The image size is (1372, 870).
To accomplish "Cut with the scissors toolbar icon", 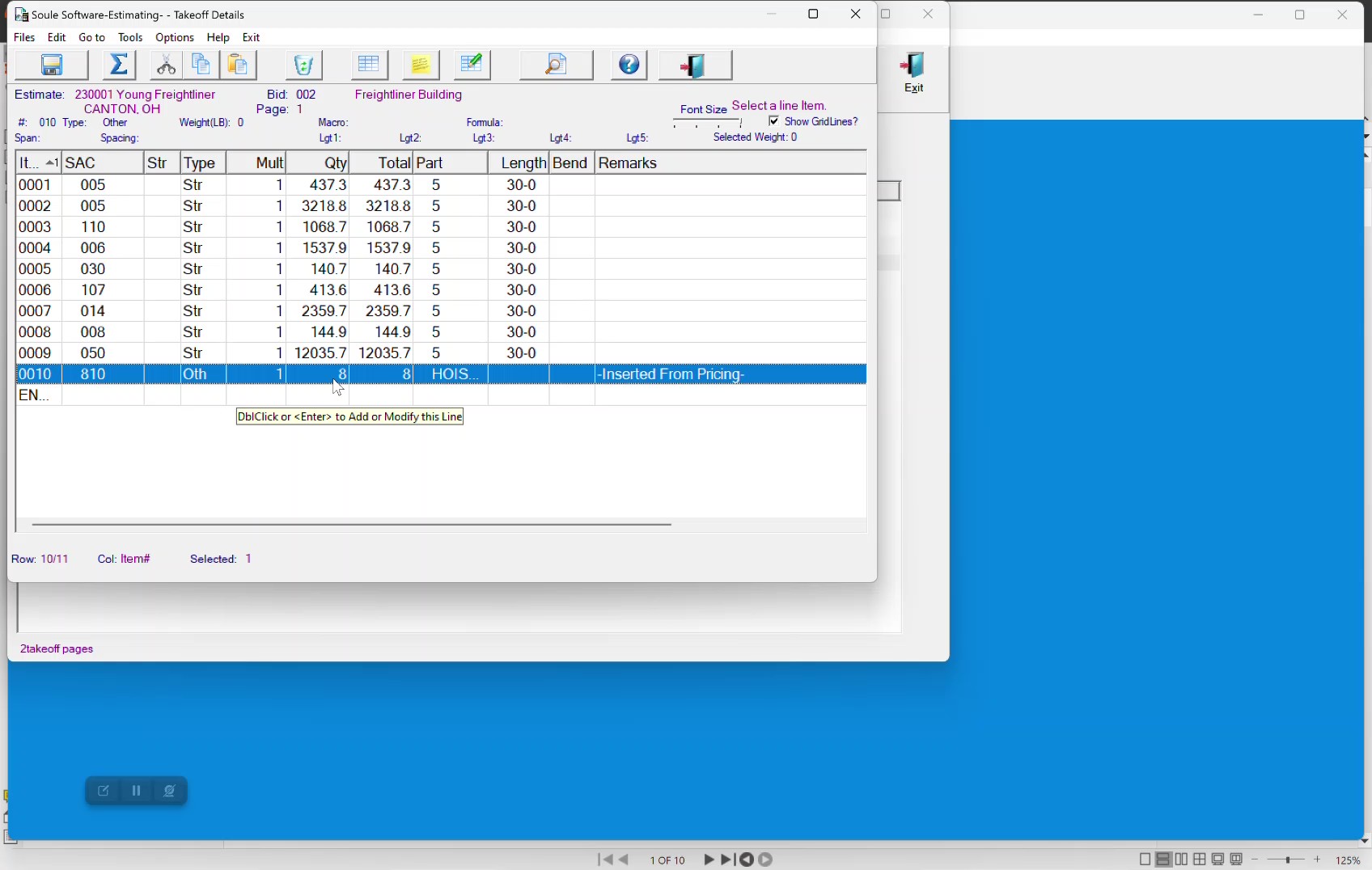I will [x=166, y=65].
